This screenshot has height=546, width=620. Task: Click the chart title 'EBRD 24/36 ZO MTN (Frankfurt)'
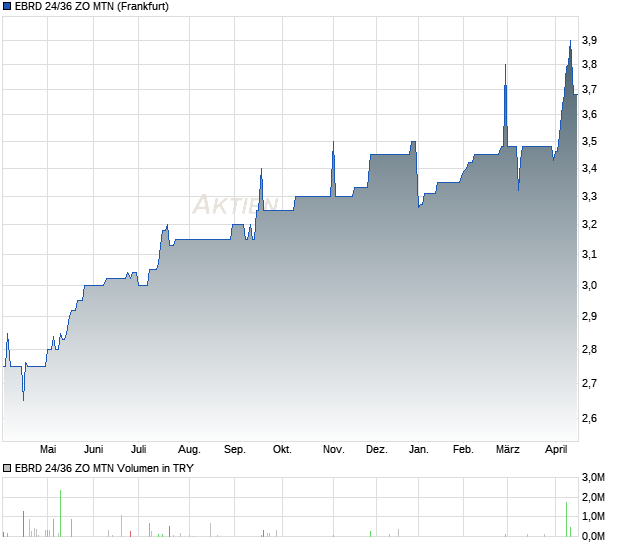coord(92,6)
